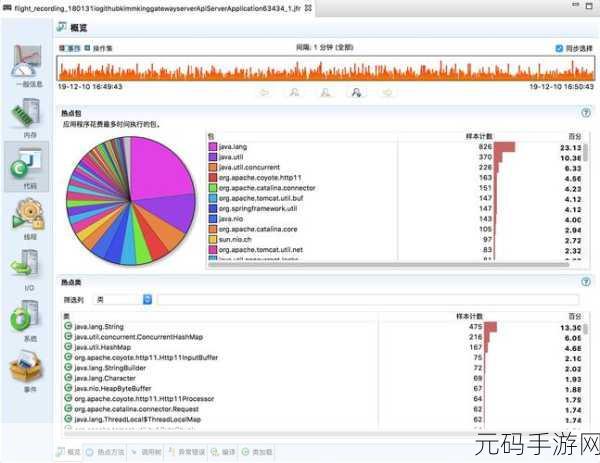Open the 事件 (Events) box icon in the sidebar
This screenshot has width=600, height=463.
pos(27,367)
